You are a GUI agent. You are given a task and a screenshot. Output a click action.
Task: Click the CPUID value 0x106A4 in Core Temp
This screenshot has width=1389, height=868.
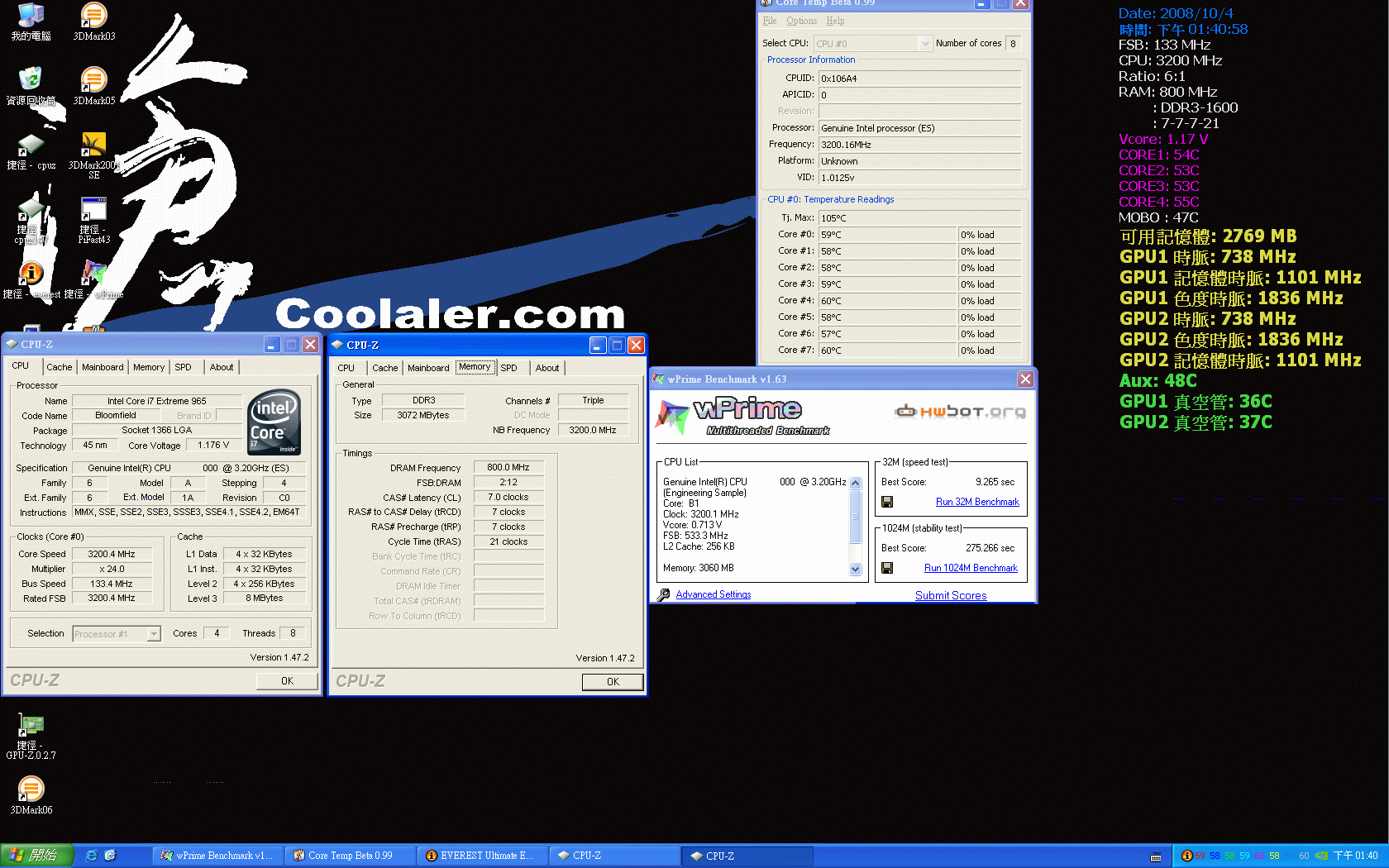(x=919, y=79)
